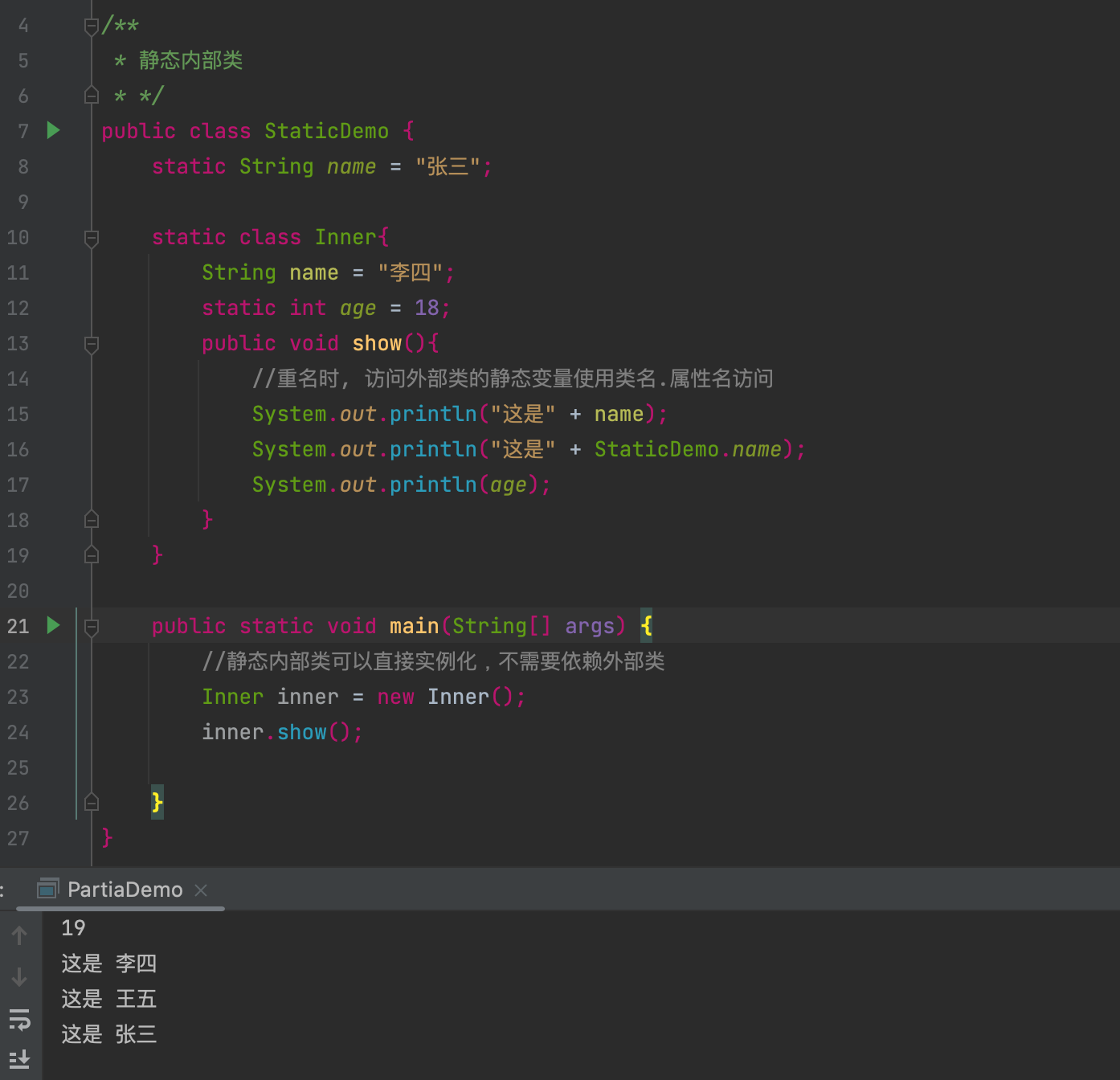Click console output '这是 李四'
The image size is (1120, 1080).
(x=109, y=963)
